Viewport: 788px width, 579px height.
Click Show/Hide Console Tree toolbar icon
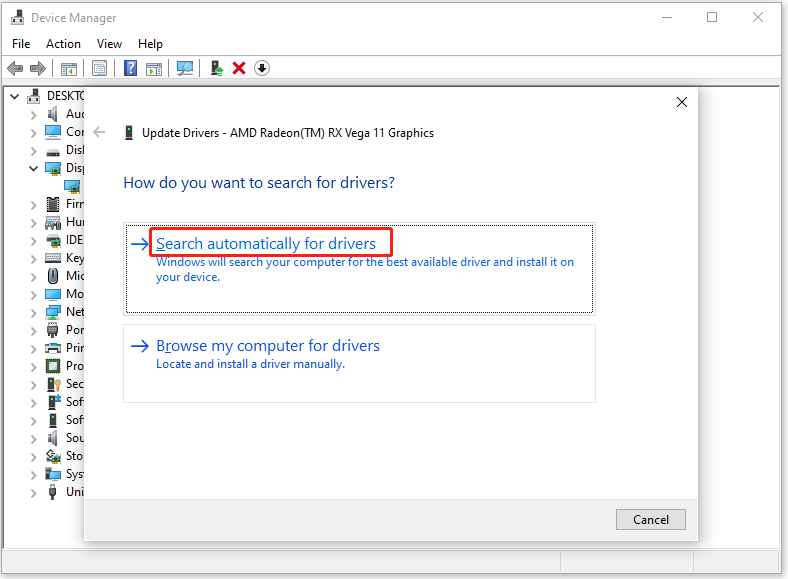click(69, 68)
